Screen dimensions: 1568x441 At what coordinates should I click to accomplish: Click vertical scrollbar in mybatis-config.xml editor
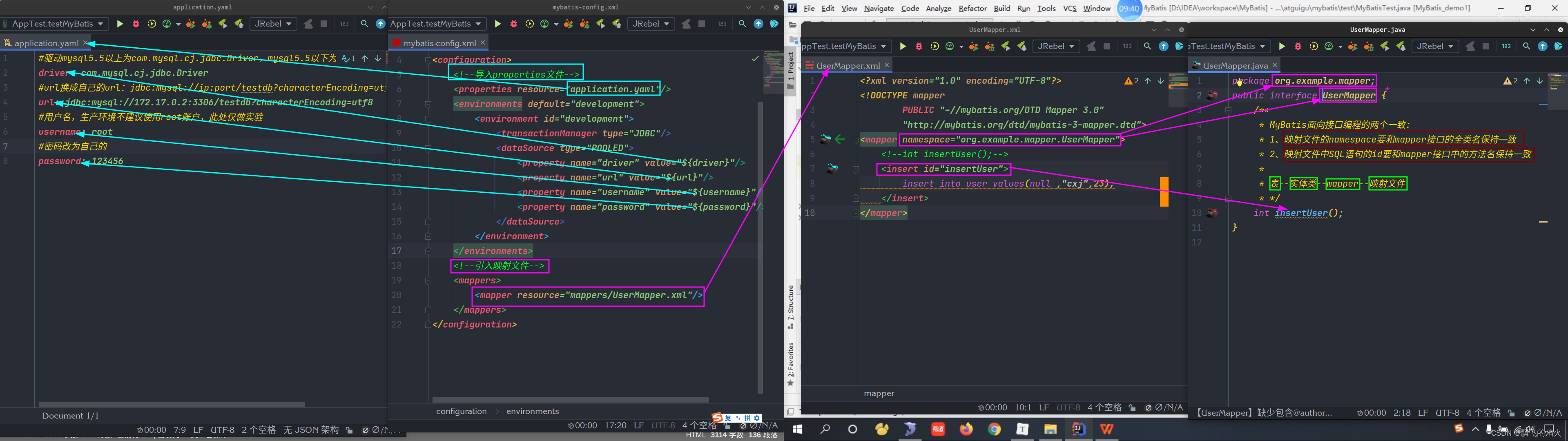(x=760, y=247)
